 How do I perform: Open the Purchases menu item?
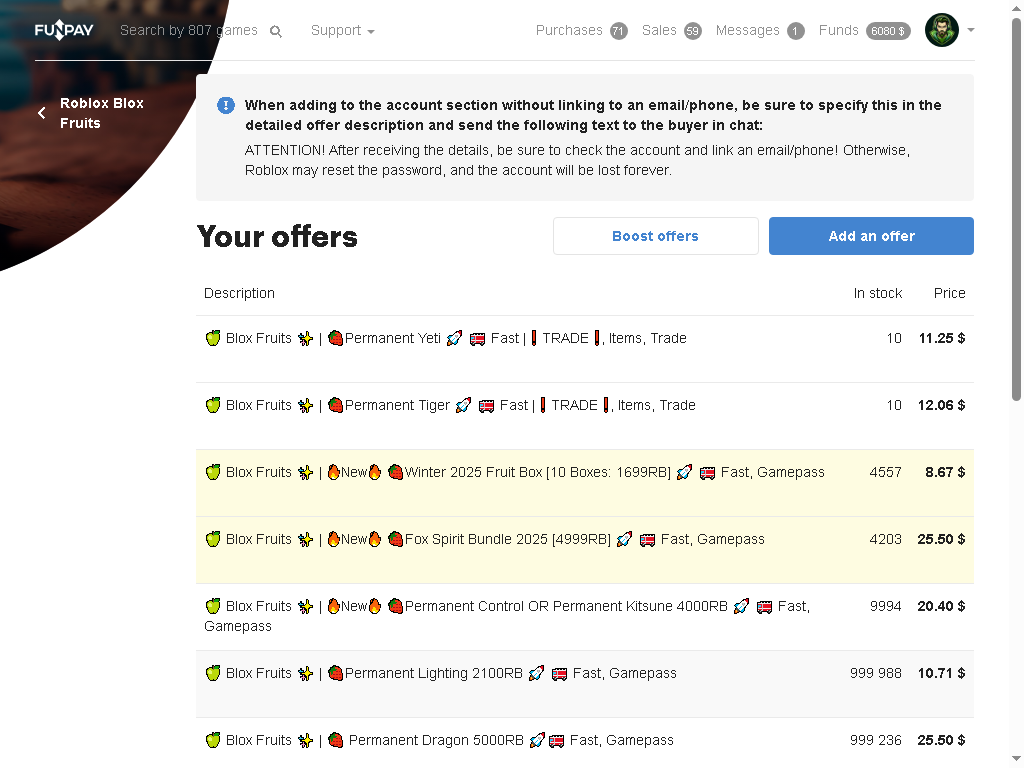pos(569,31)
